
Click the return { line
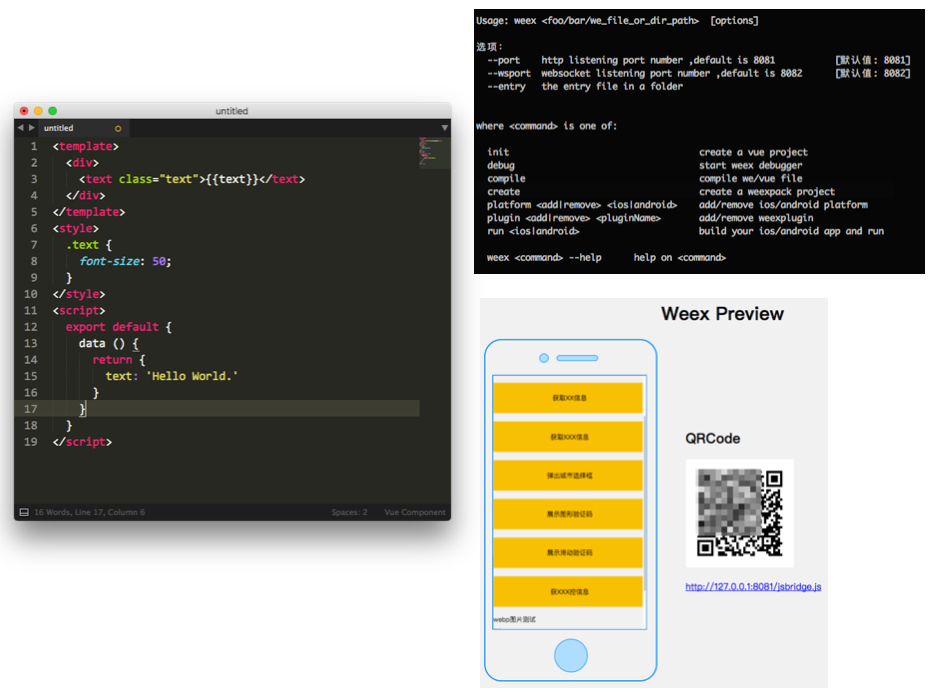pyautogui.click(x=119, y=359)
